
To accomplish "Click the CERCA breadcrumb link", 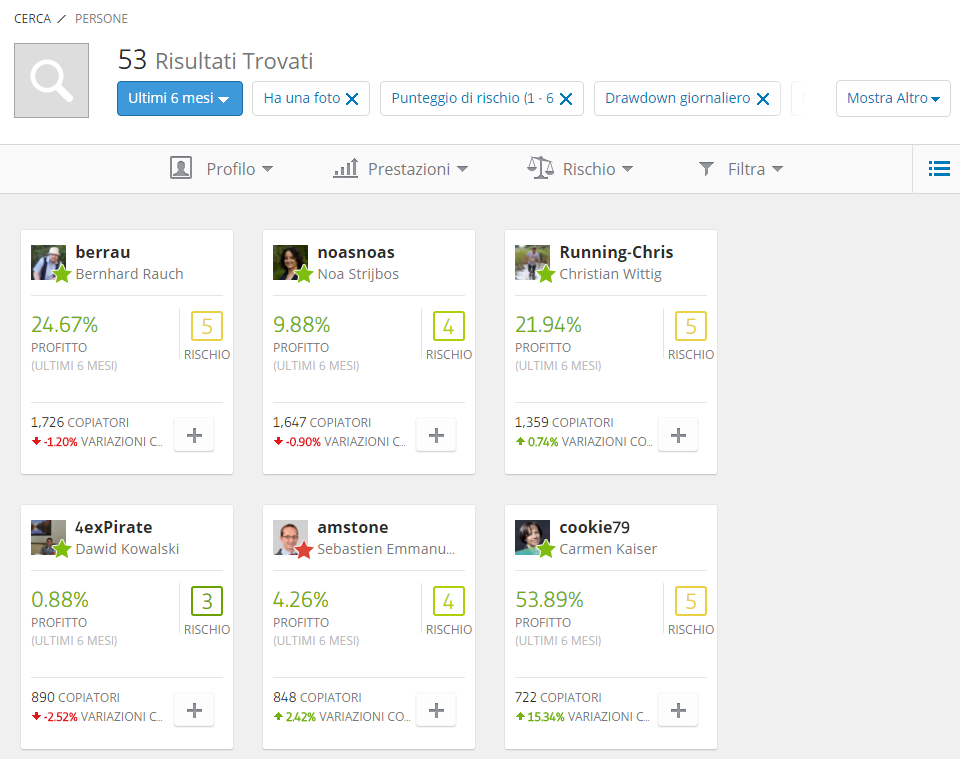I will pyautogui.click(x=32, y=18).
